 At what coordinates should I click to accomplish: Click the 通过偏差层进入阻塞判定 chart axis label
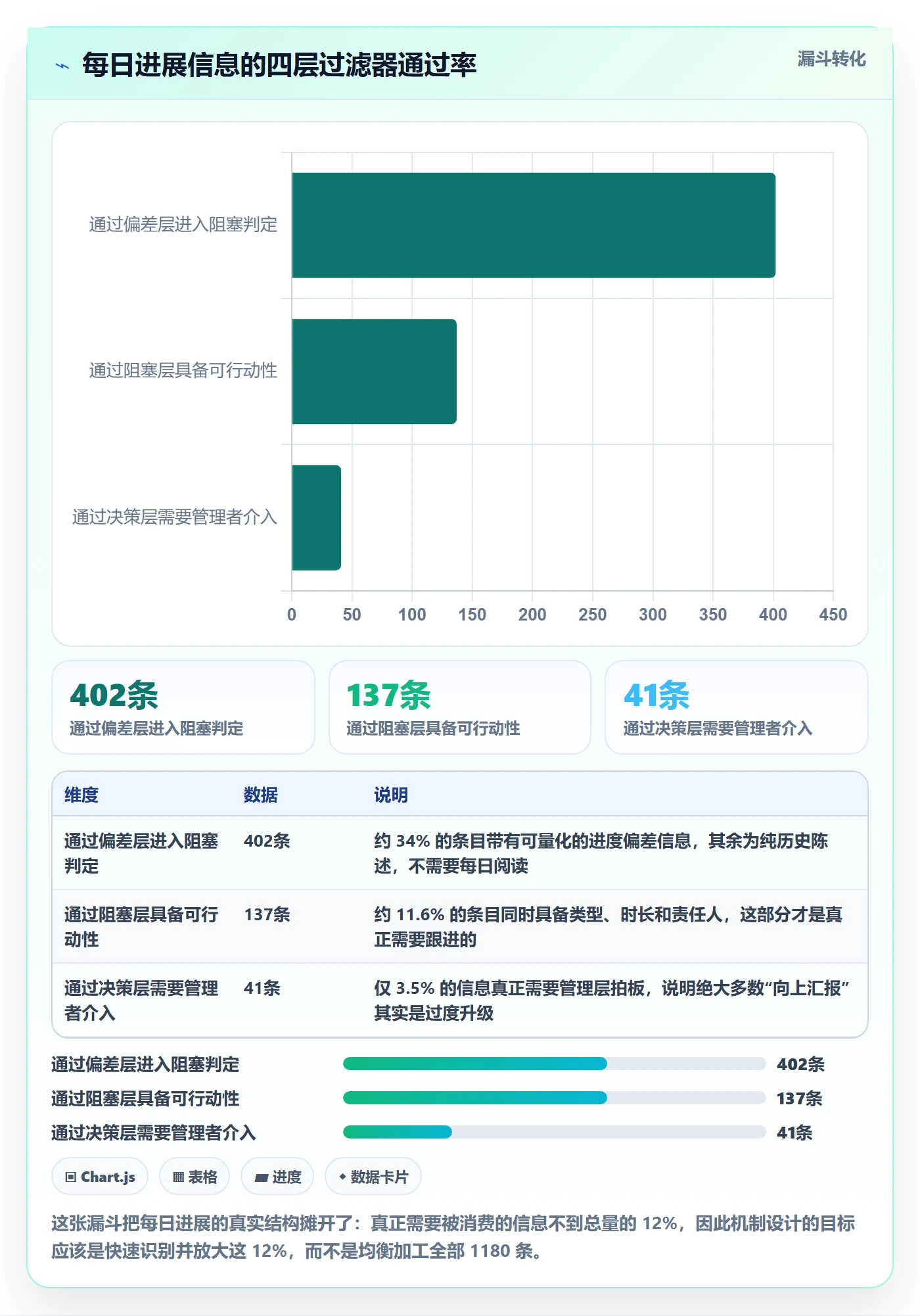183,225
